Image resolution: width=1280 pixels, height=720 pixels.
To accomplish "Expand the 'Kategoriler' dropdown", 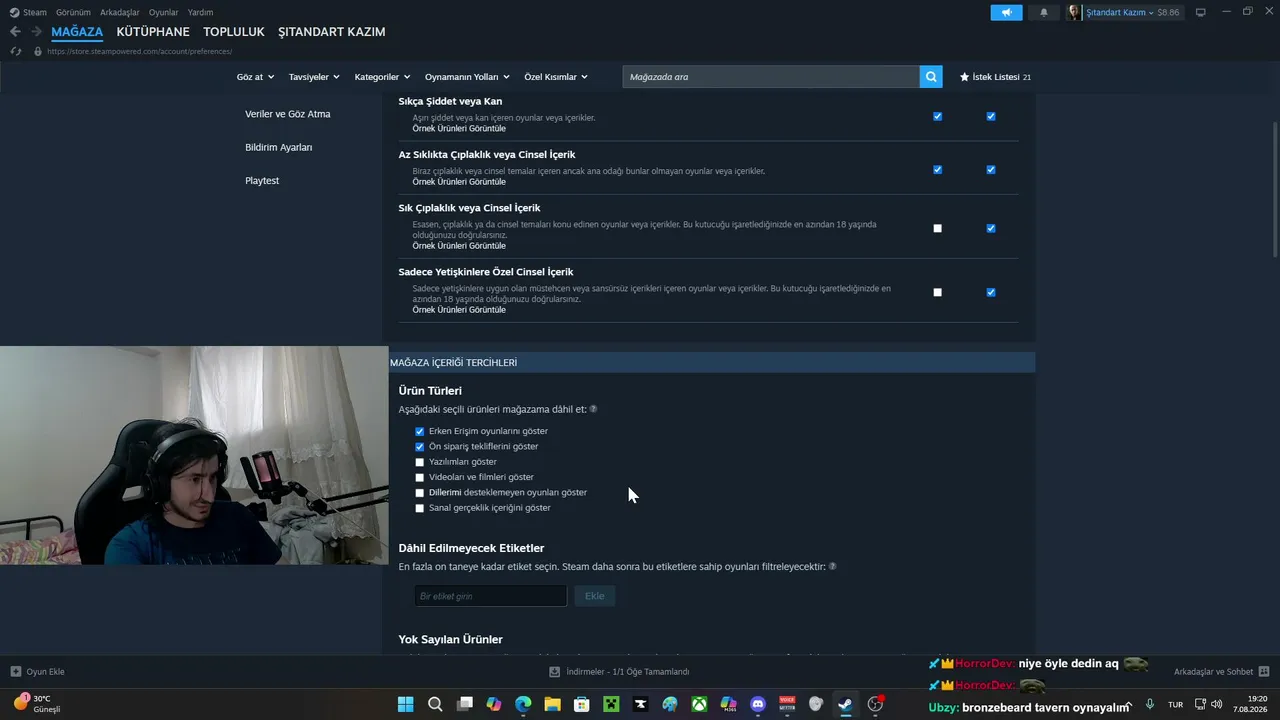I will coord(383,77).
